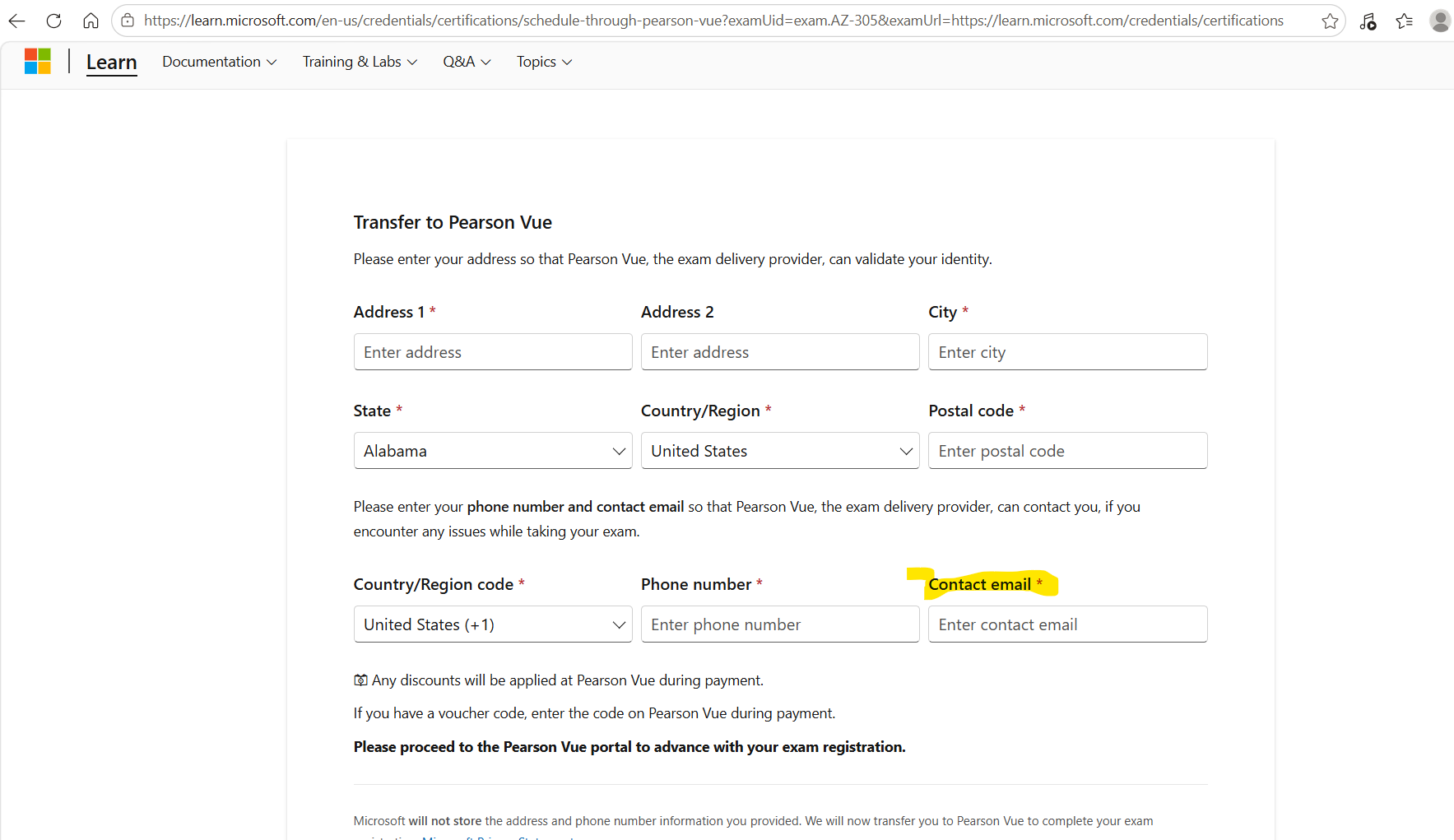
Task: Open the Q&A menu
Action: coord(467,62)
